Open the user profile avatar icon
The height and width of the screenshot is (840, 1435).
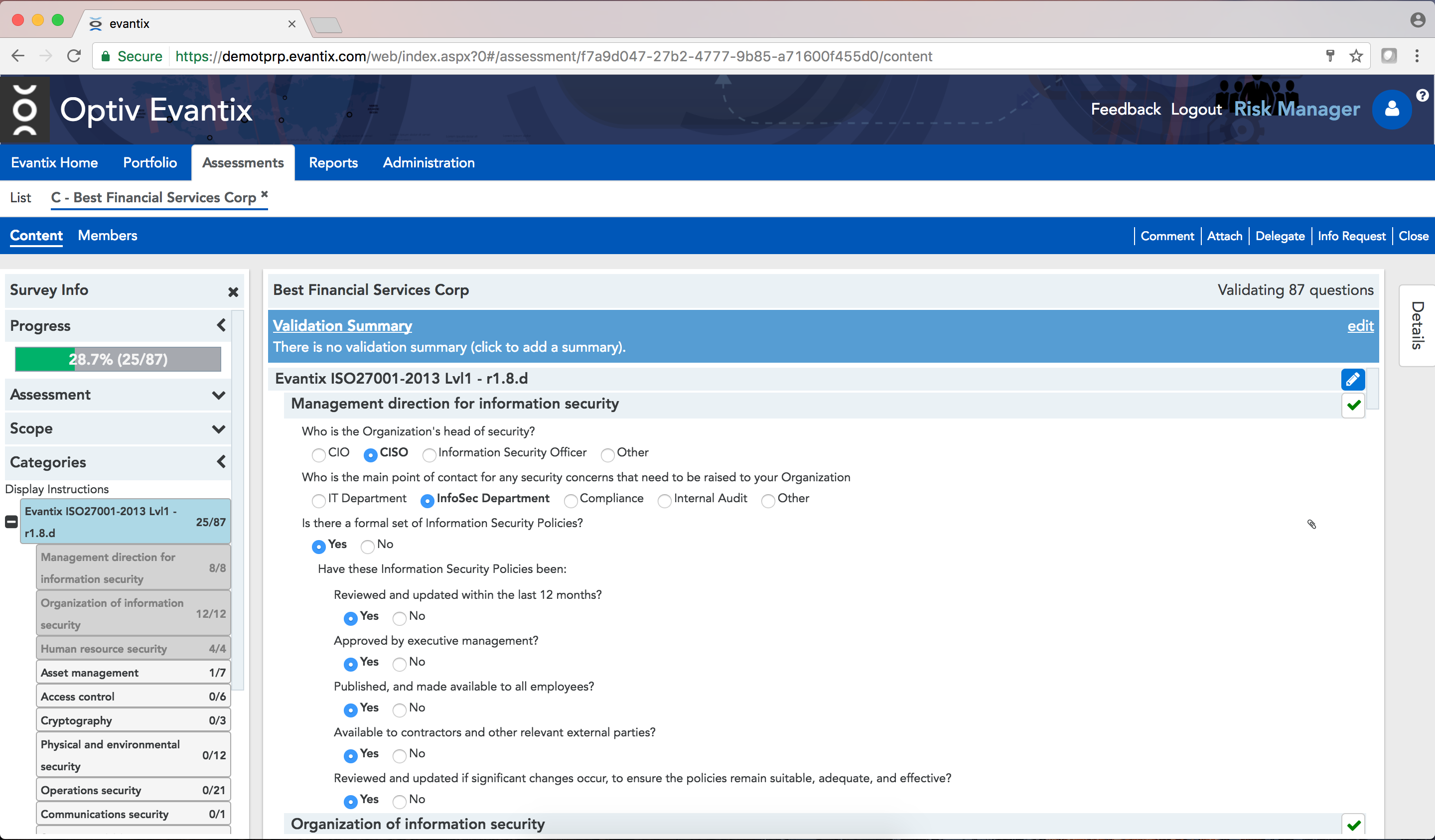1392,109
